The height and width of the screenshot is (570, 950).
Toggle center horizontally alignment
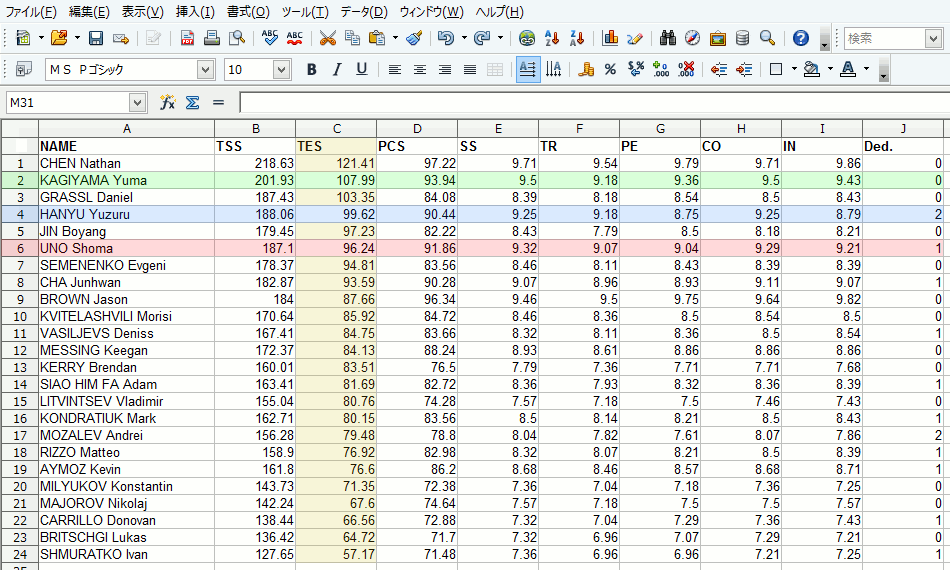420,69
